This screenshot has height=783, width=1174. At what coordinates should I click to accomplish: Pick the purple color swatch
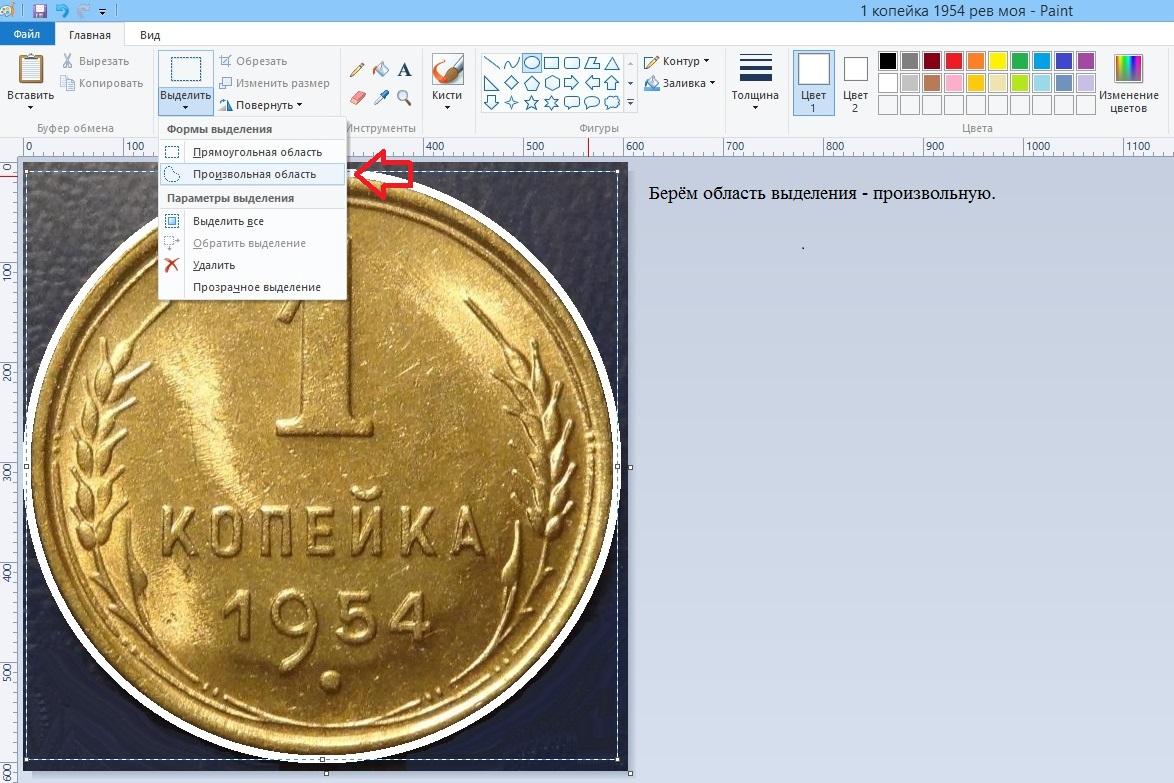(1086, 61)
